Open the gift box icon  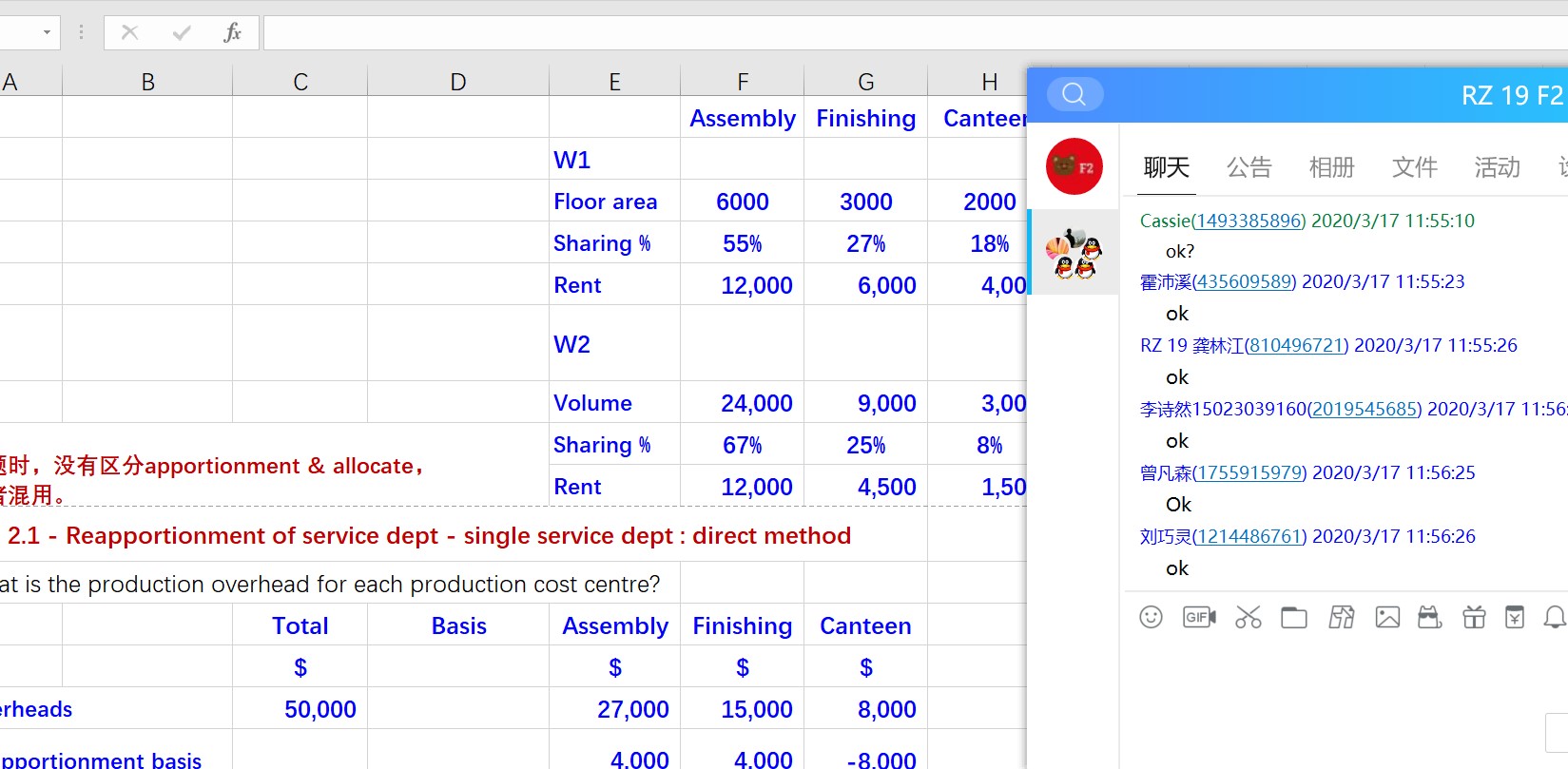1474,618
